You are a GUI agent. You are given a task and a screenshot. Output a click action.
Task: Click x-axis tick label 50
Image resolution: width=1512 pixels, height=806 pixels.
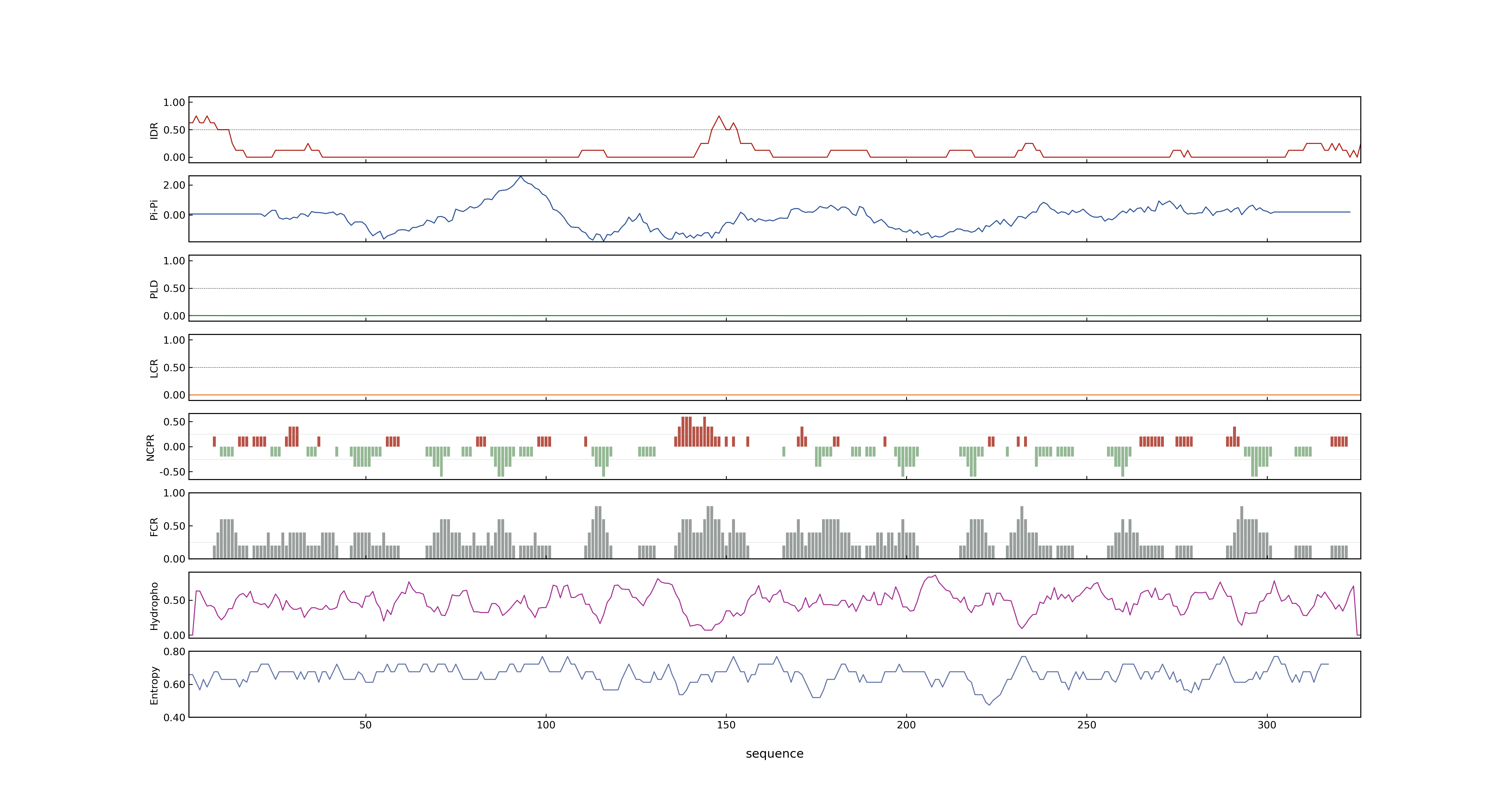tap(366, 725)
